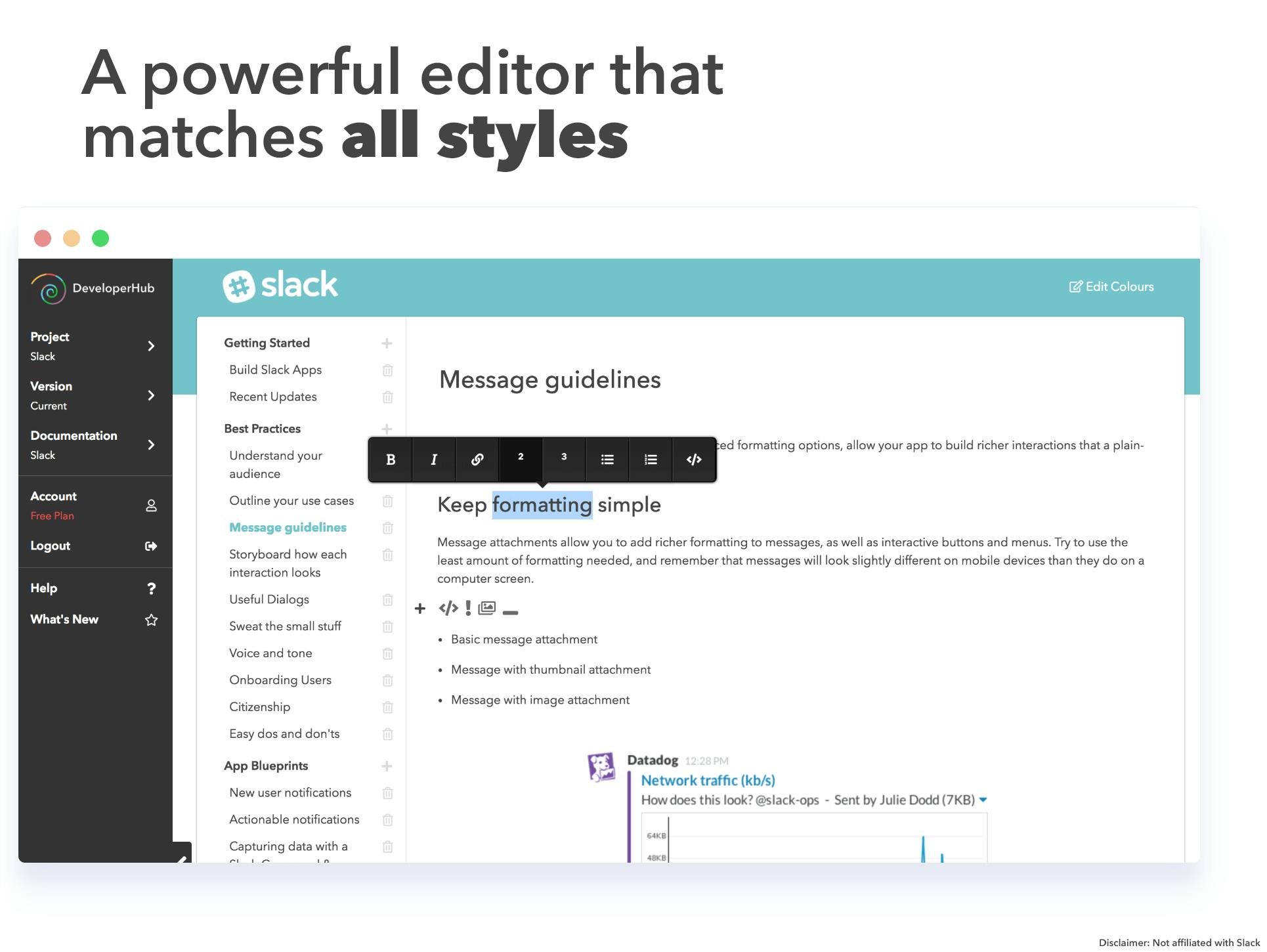Delete the Storyboard how each interaction looks page
Image resolution: width=1267 pixels, height=952 pixels.
pos(388,555)
